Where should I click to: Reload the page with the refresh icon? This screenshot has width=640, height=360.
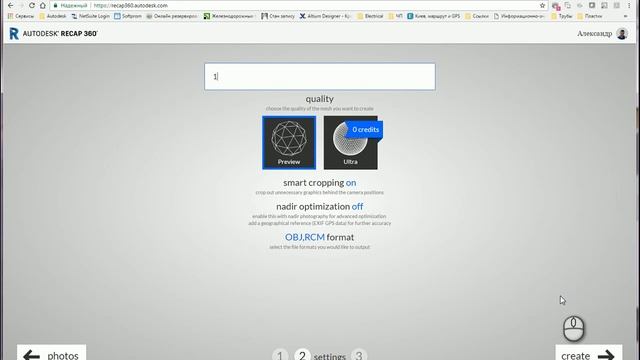(32, 5)
